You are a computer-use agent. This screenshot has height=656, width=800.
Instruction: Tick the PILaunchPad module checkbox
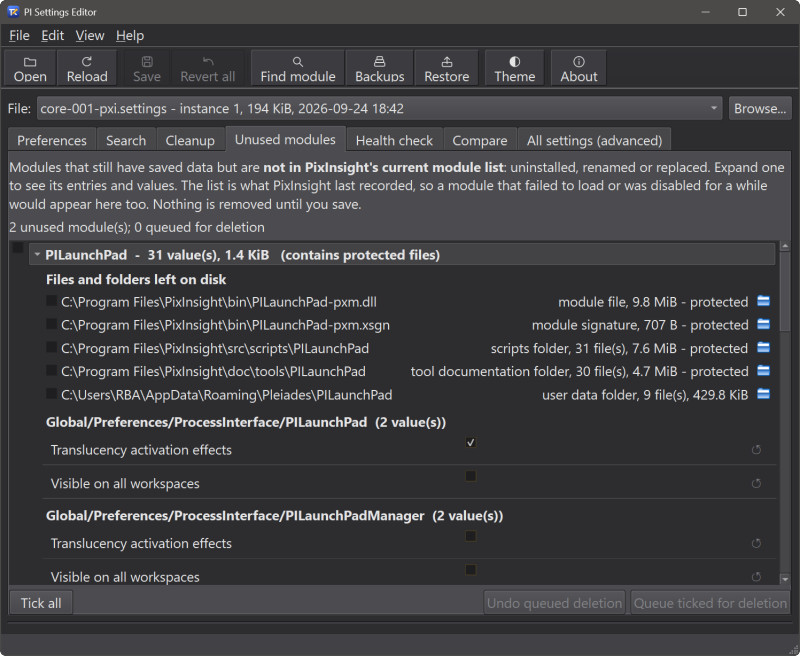click(18, 248)
